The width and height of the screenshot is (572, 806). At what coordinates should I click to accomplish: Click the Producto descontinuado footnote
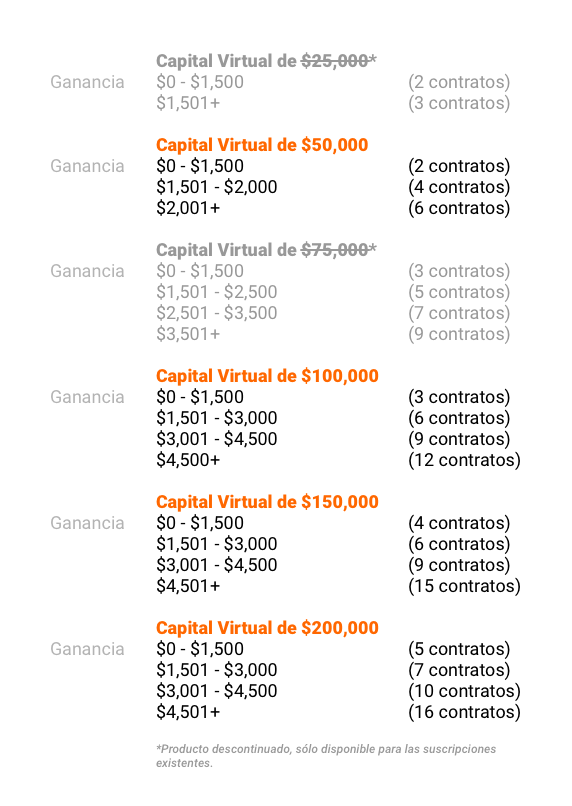tap(326, 756)
